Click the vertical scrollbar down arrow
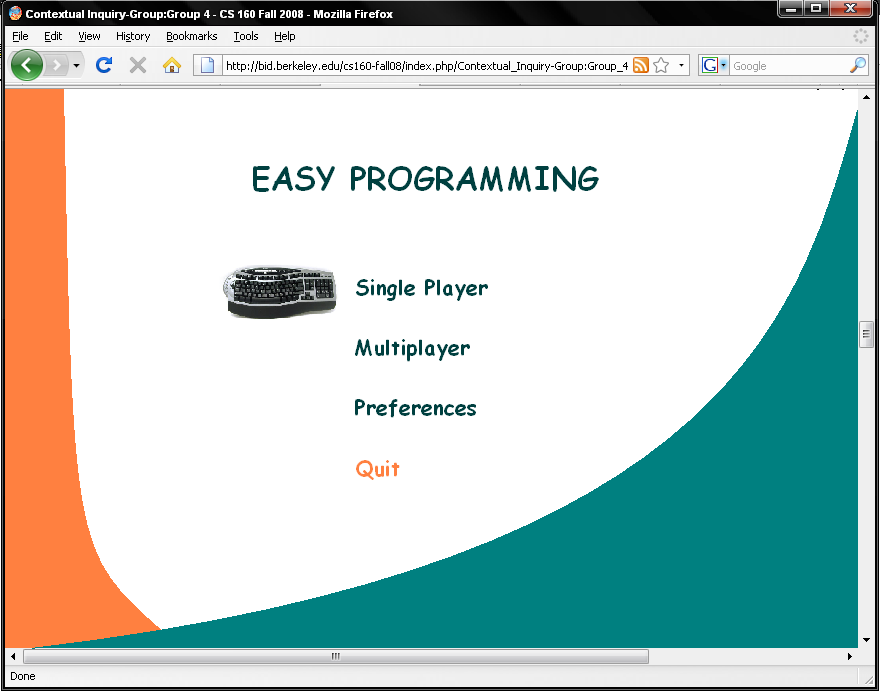The width and height of the screenshot is (882, 692). [x=866, y=640]
